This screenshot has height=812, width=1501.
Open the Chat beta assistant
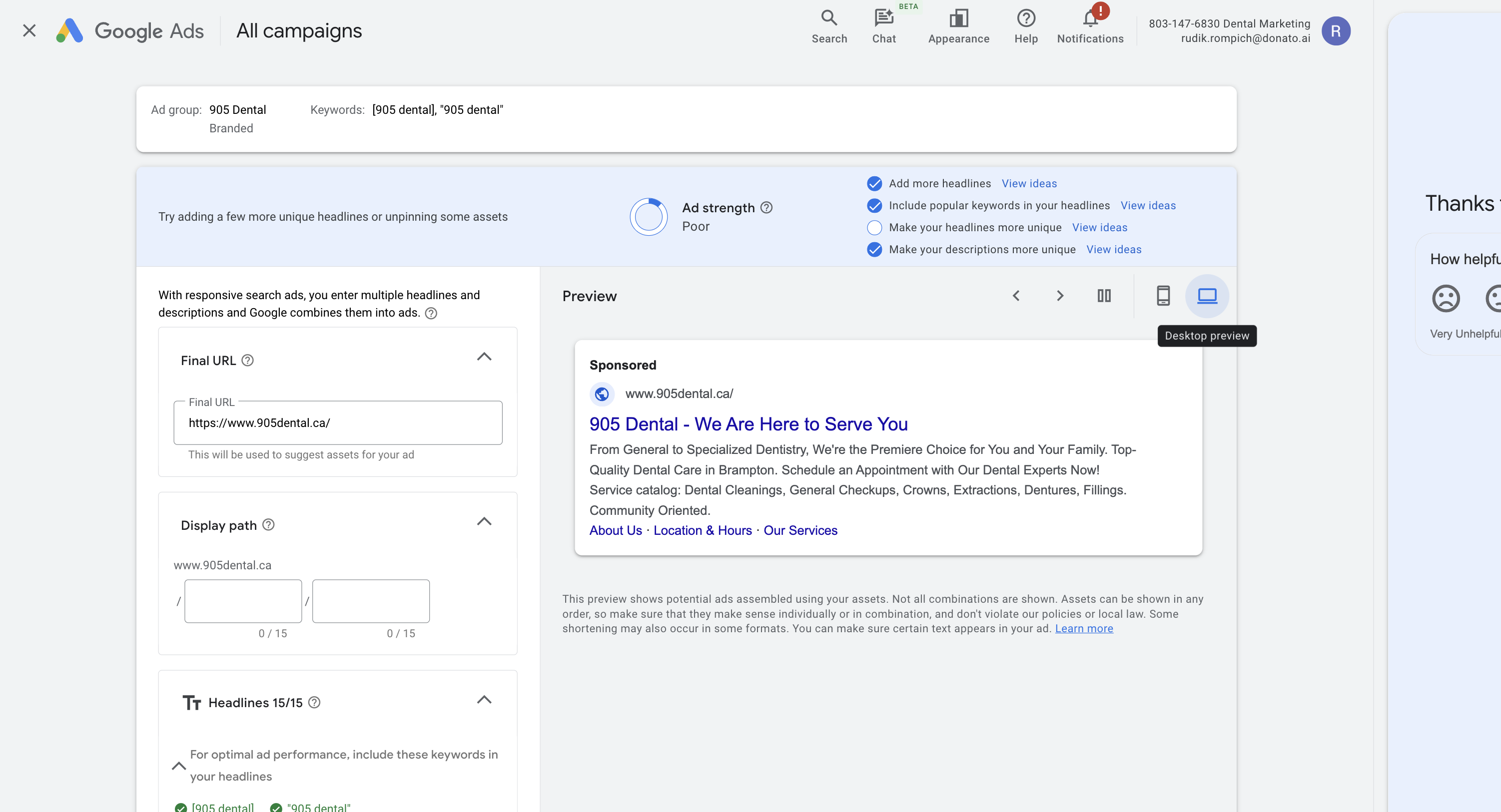[x=883, y=26]
